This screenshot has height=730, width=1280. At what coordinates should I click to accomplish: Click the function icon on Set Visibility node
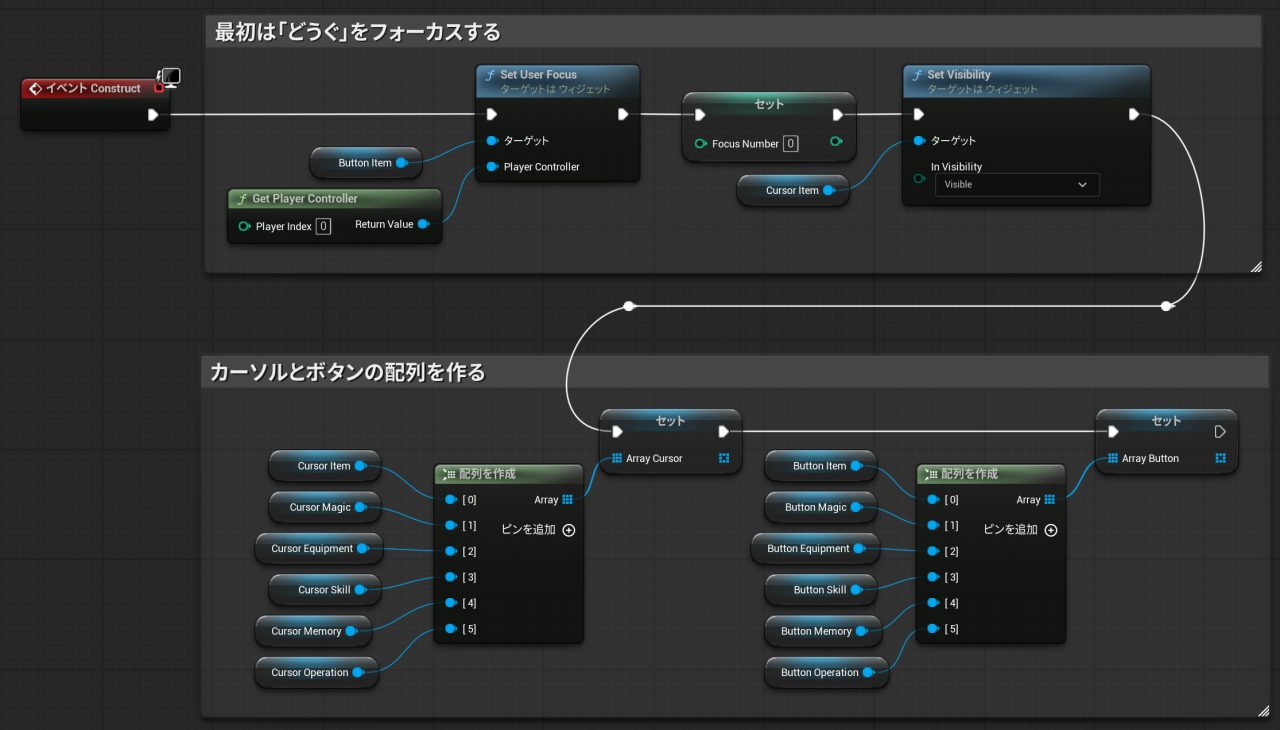coord(917,75)
